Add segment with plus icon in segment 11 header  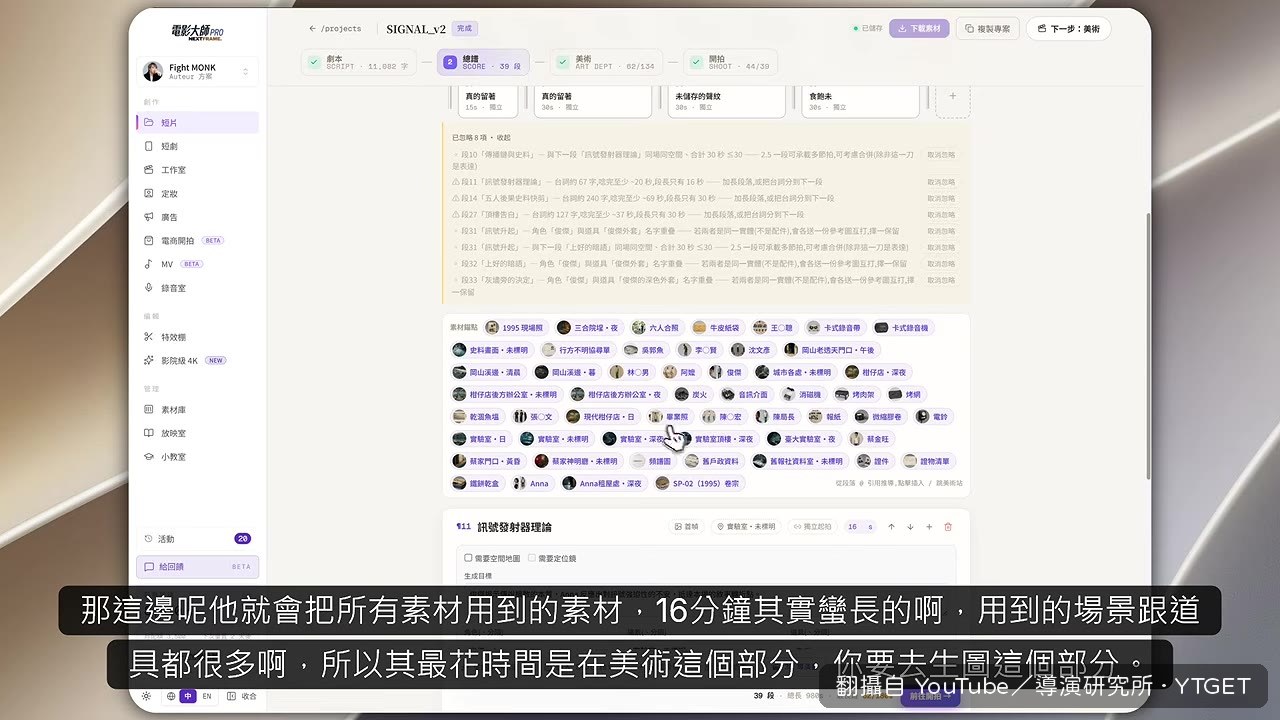click(929, 526)
